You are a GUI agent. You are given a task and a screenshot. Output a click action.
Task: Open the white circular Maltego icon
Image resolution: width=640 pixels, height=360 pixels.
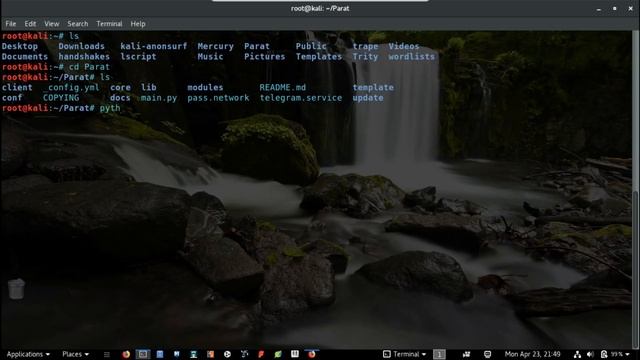click(227, 354)
